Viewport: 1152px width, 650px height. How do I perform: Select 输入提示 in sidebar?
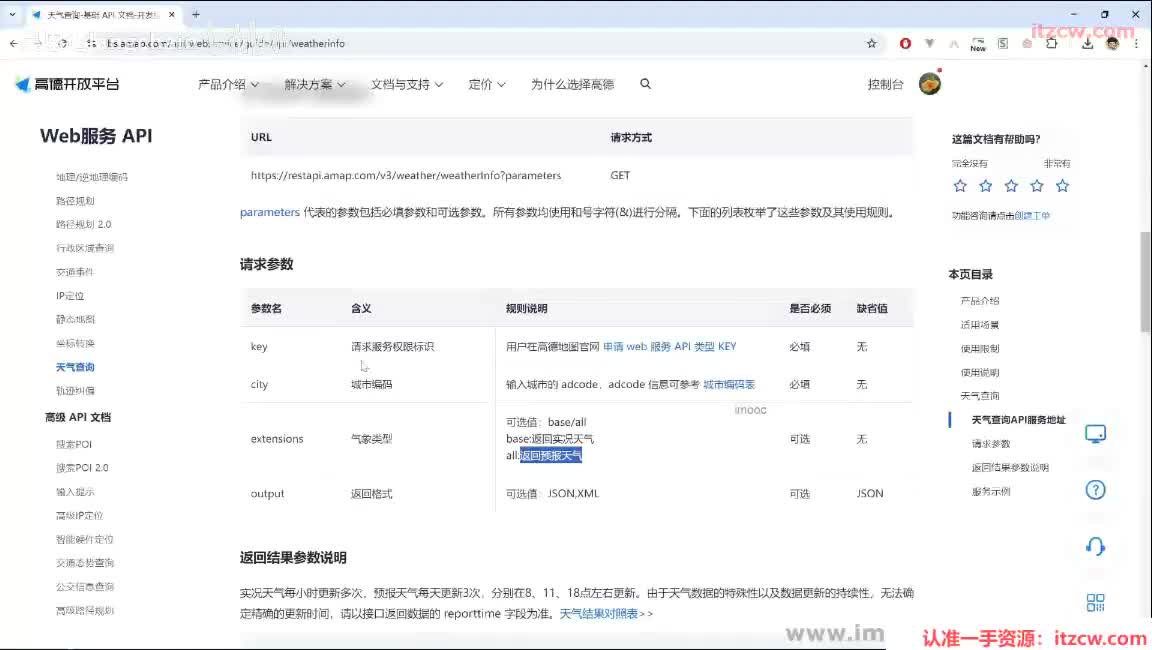pos(75,492)
